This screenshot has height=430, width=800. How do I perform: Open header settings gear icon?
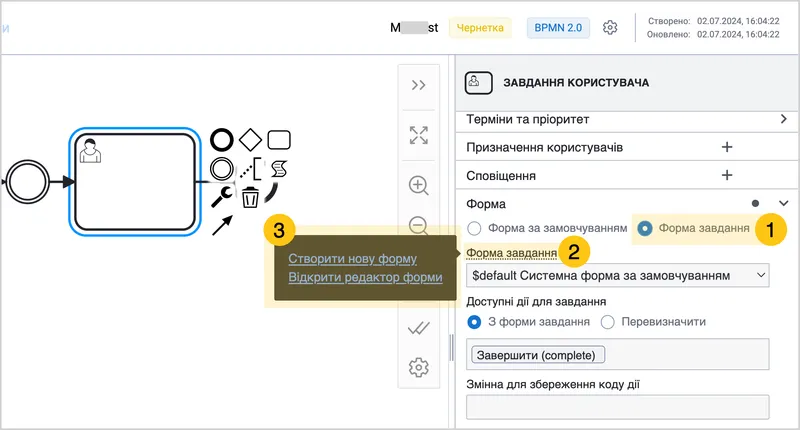click(610, 28)
